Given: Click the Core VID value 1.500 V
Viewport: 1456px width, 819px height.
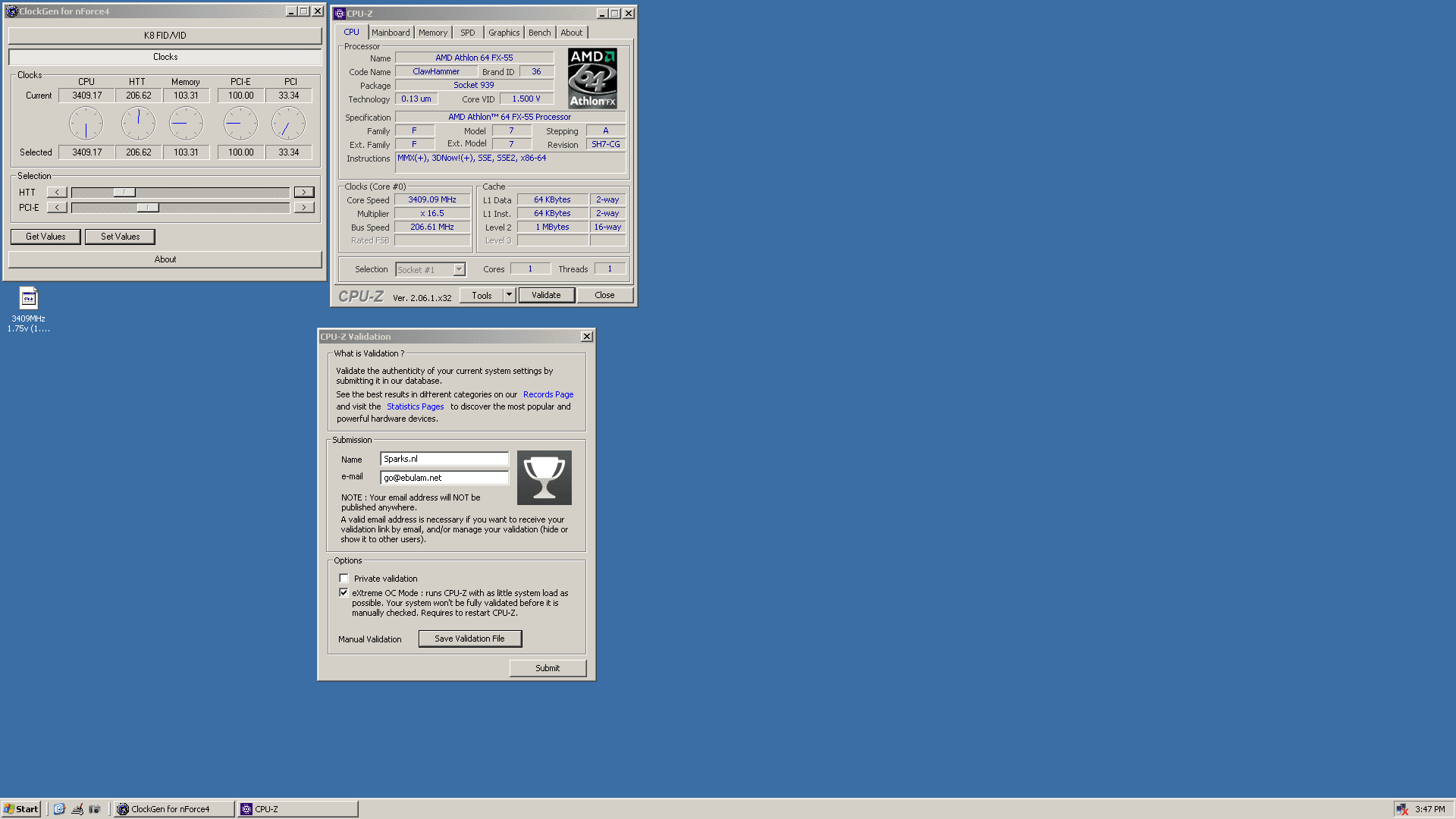Looking at the screenshot, I should click(x=526, y=99).
